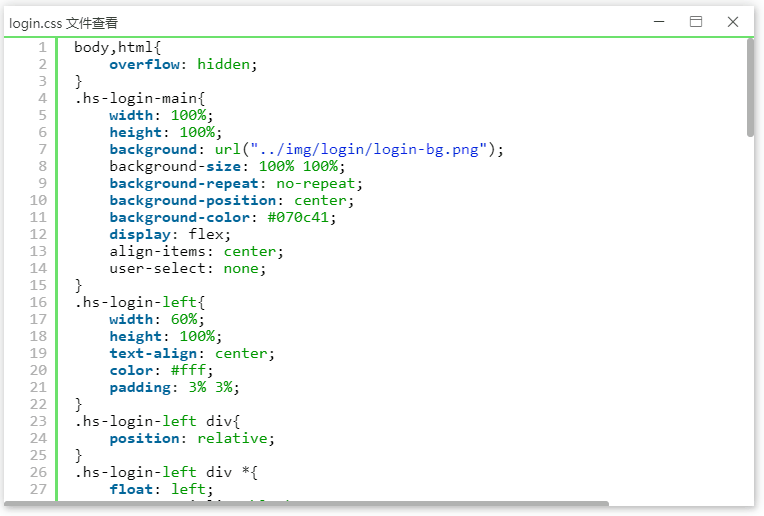The width and height of the screenshot is (764, 516).
Task: Click 'user-select: none;' line
Action: (188, 268)
